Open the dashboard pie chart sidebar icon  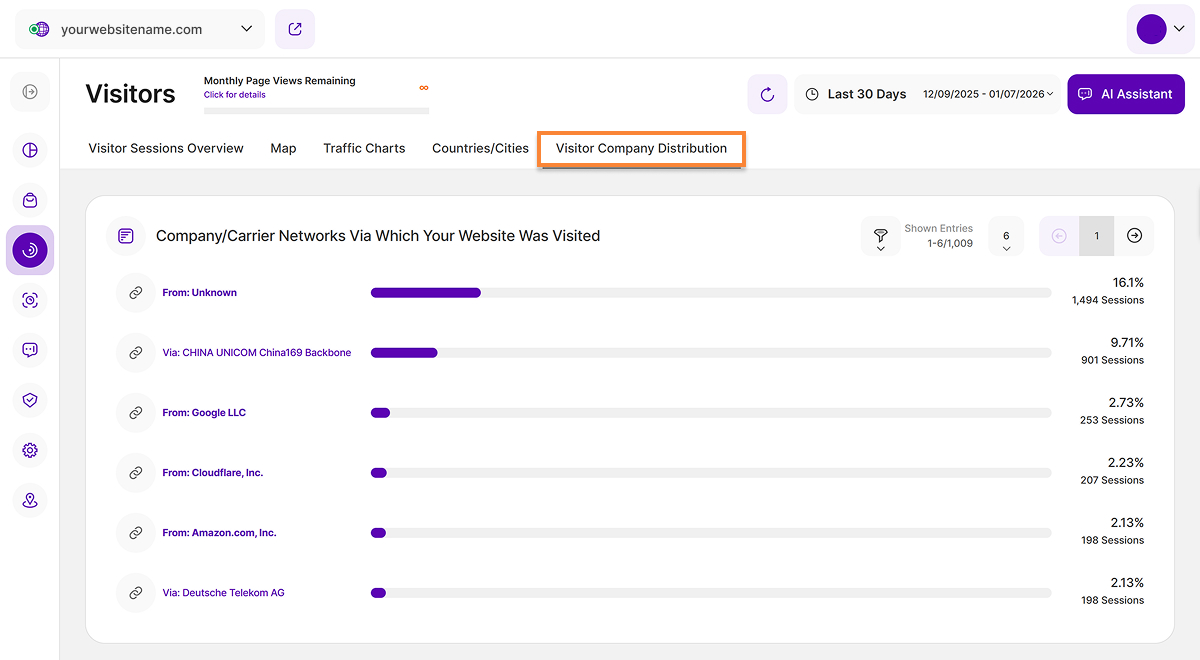pos(30,150)
